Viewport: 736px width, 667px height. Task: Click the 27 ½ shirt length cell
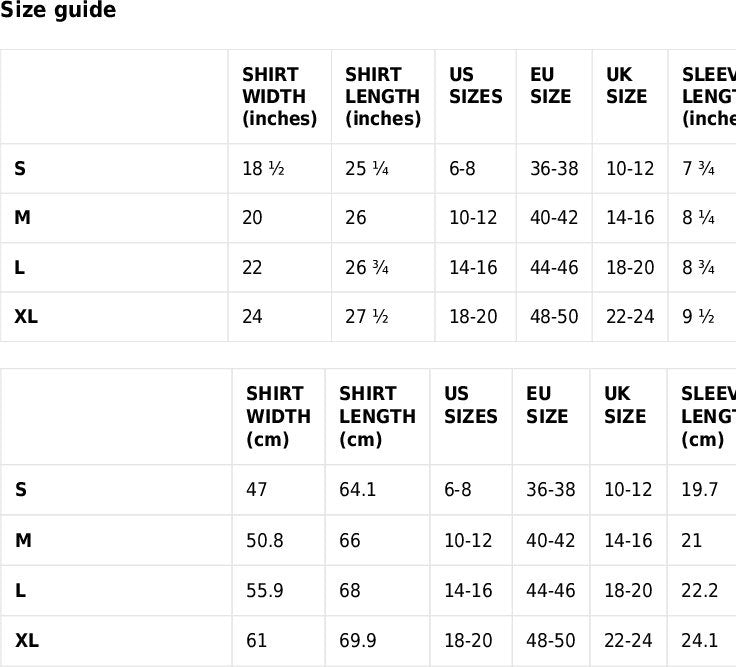367,317
